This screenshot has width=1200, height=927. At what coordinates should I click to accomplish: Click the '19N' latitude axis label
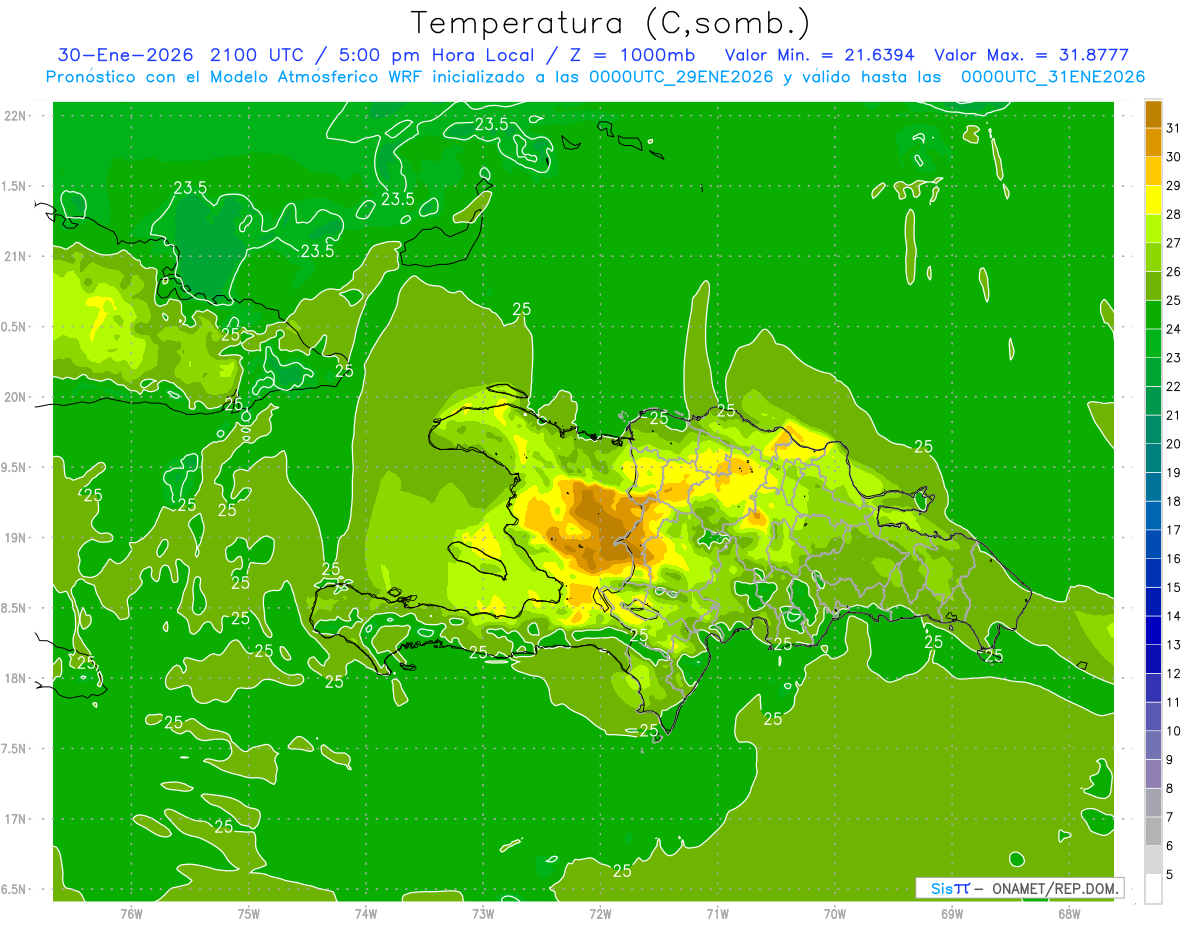(x=15, y=537)
